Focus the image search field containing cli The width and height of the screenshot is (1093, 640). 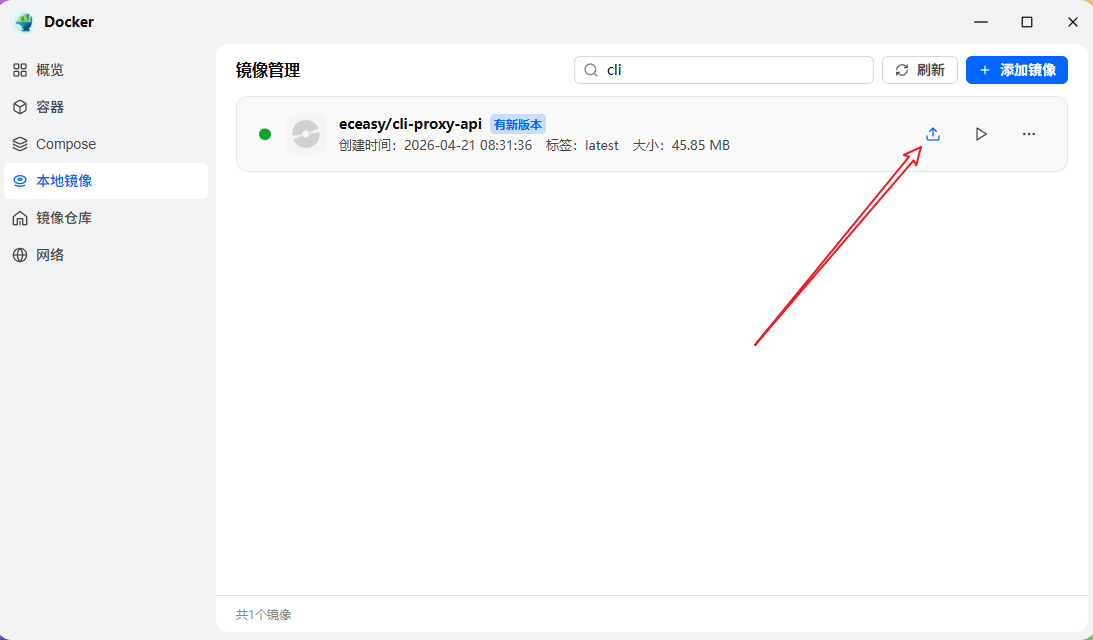tap(724, 70)
